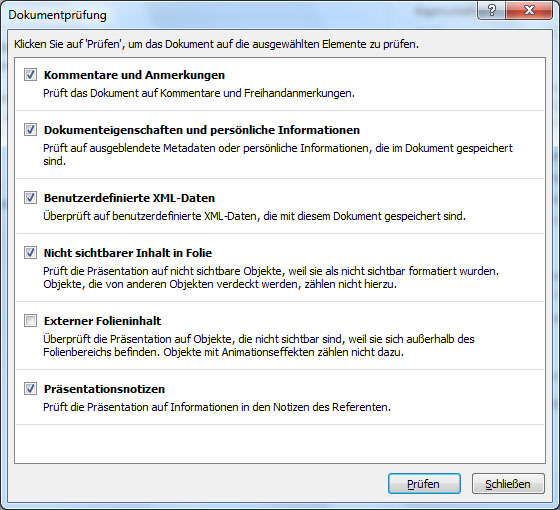
Task: Uncheck Nicht sichtbarer Inhalt in Folie checkbox
Action: [30, 252]
